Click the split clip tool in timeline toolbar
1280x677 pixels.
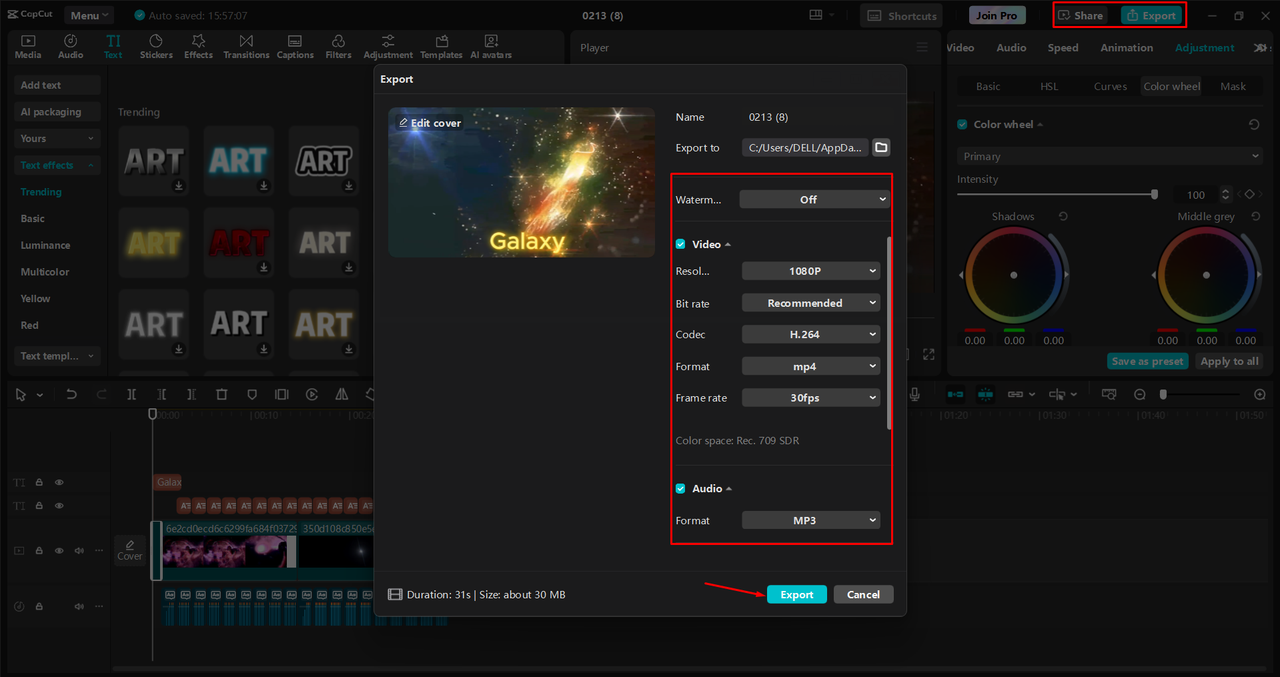point(131,395)
